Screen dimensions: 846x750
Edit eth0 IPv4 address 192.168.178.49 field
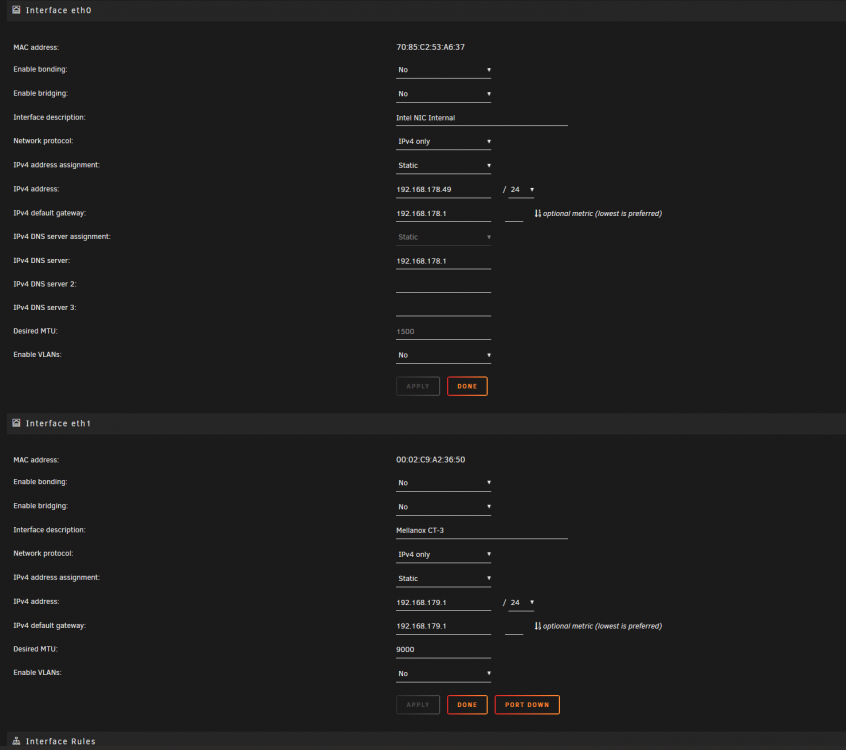443,189
